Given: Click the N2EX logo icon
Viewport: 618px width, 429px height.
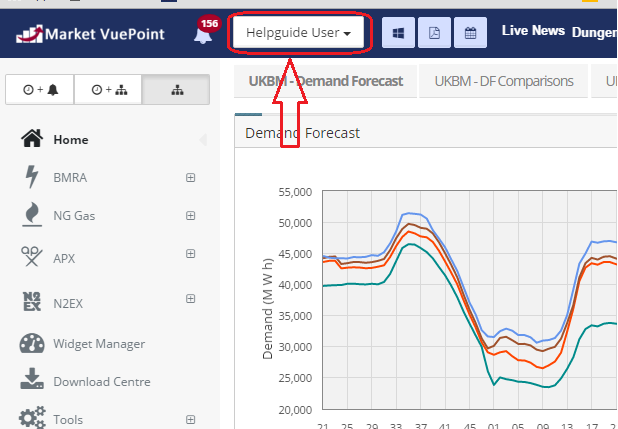Looking at the screenshot, I should coord(32,302).
